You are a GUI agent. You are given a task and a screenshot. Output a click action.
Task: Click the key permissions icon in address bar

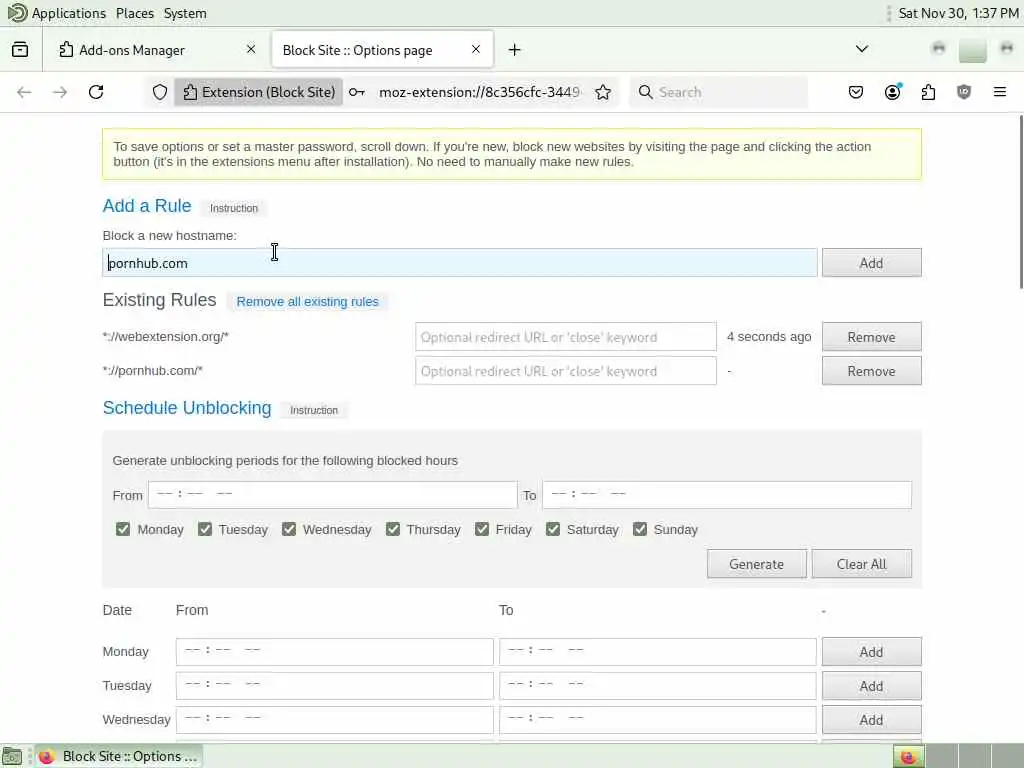click(357, 92)
